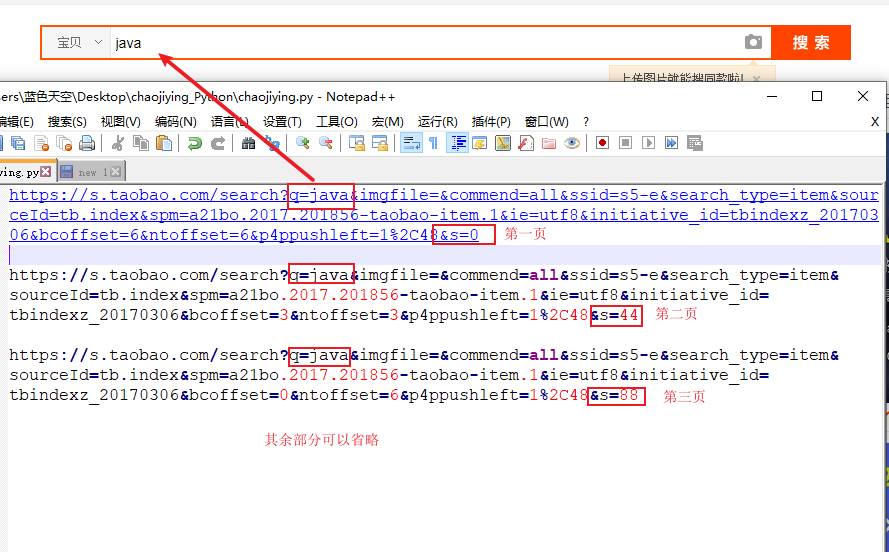The width and height of the screenshot is (889, 552).
Task: Open the Document Map icon
Action: (x=503, y=143)
